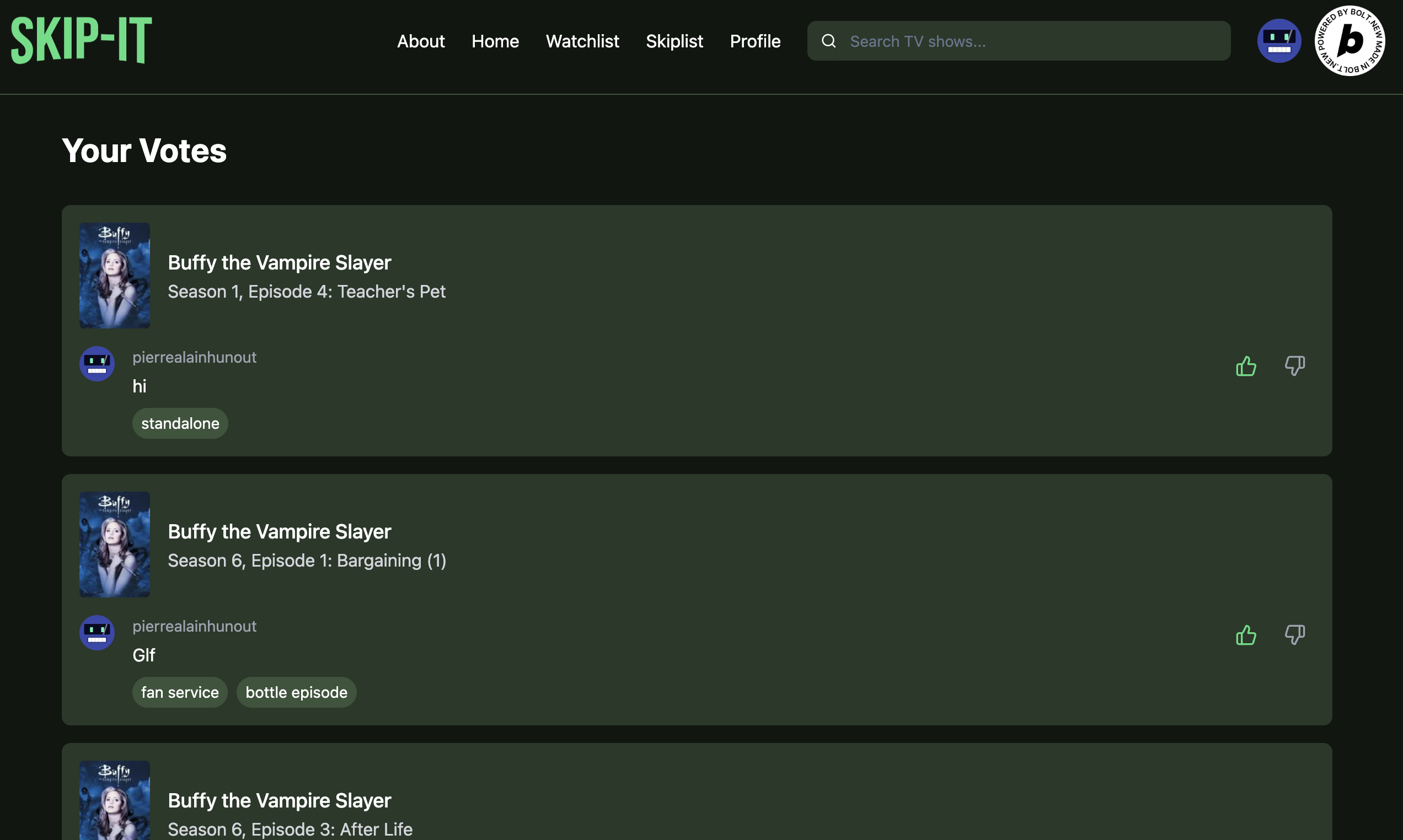Open pierrealainhunout username above 'hi'

tap(194, 357)
